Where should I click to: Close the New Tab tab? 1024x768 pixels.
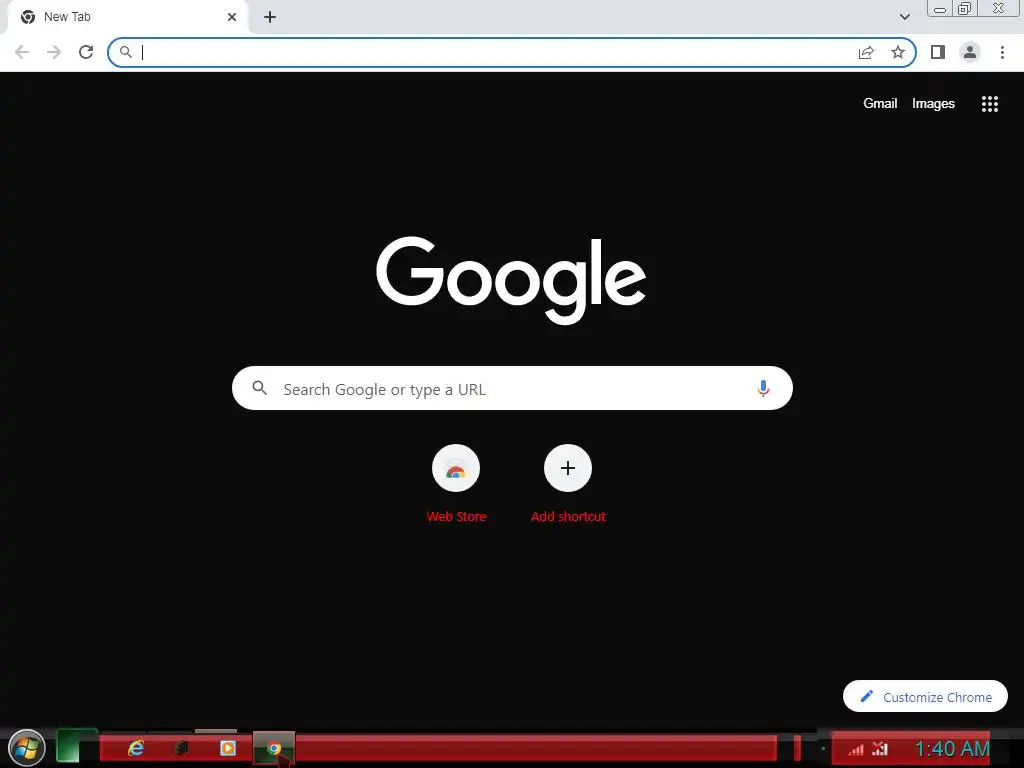(x=232, y=17)
